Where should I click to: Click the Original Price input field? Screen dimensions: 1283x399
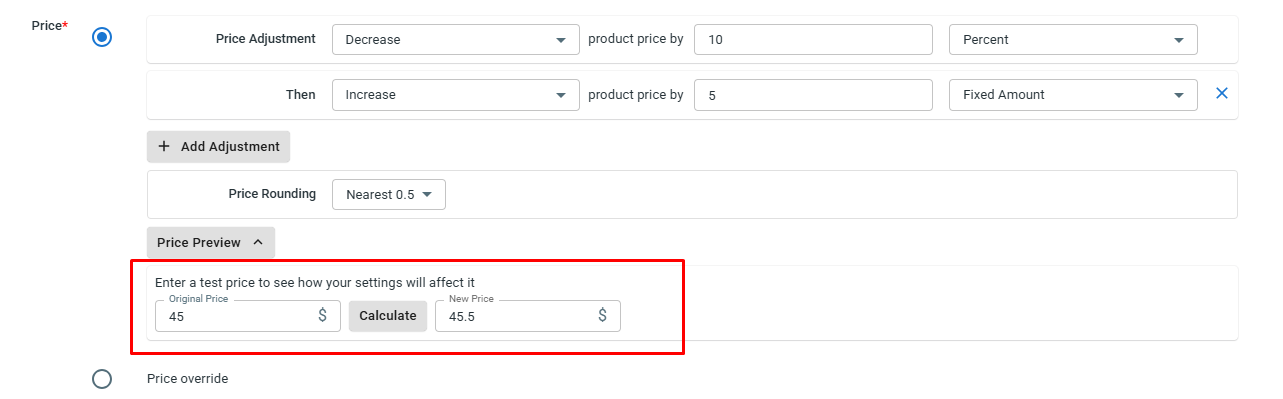(248, 315)
